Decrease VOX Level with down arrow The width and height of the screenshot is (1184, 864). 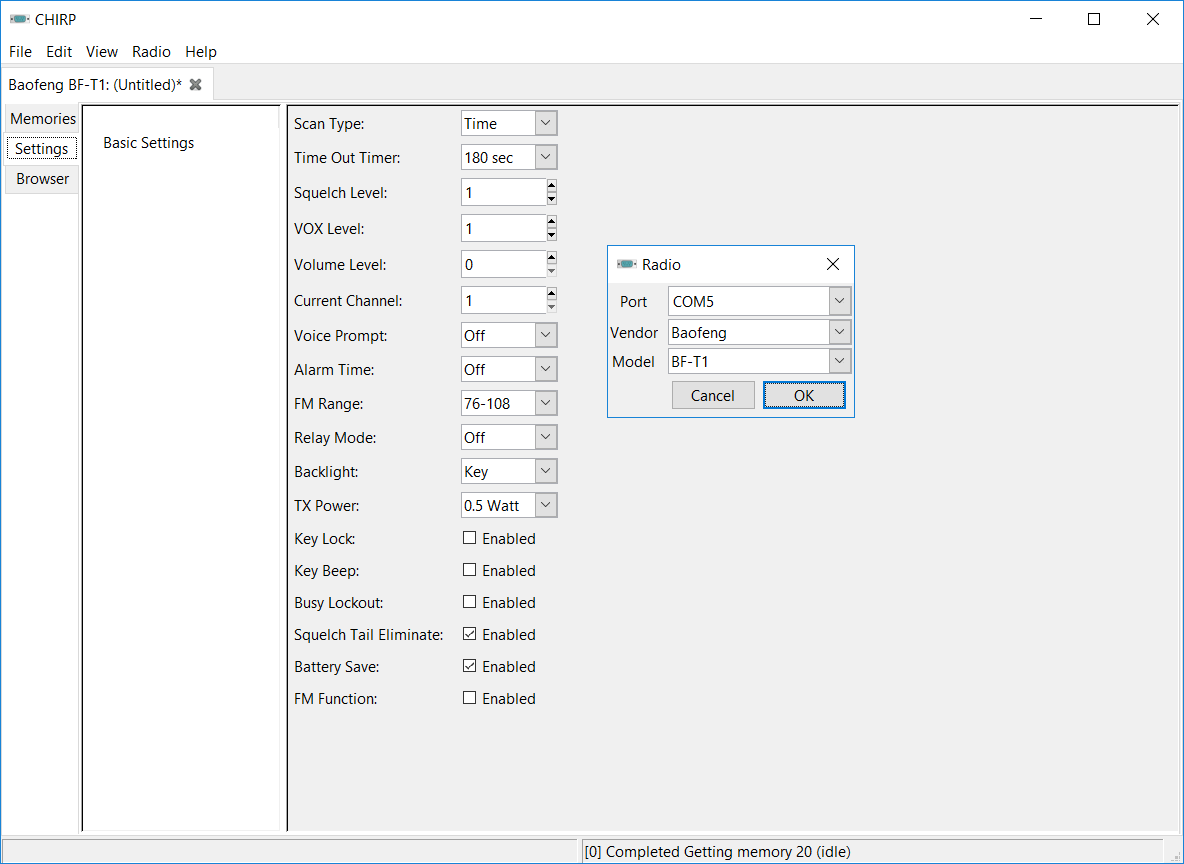(x=552, y=235)
